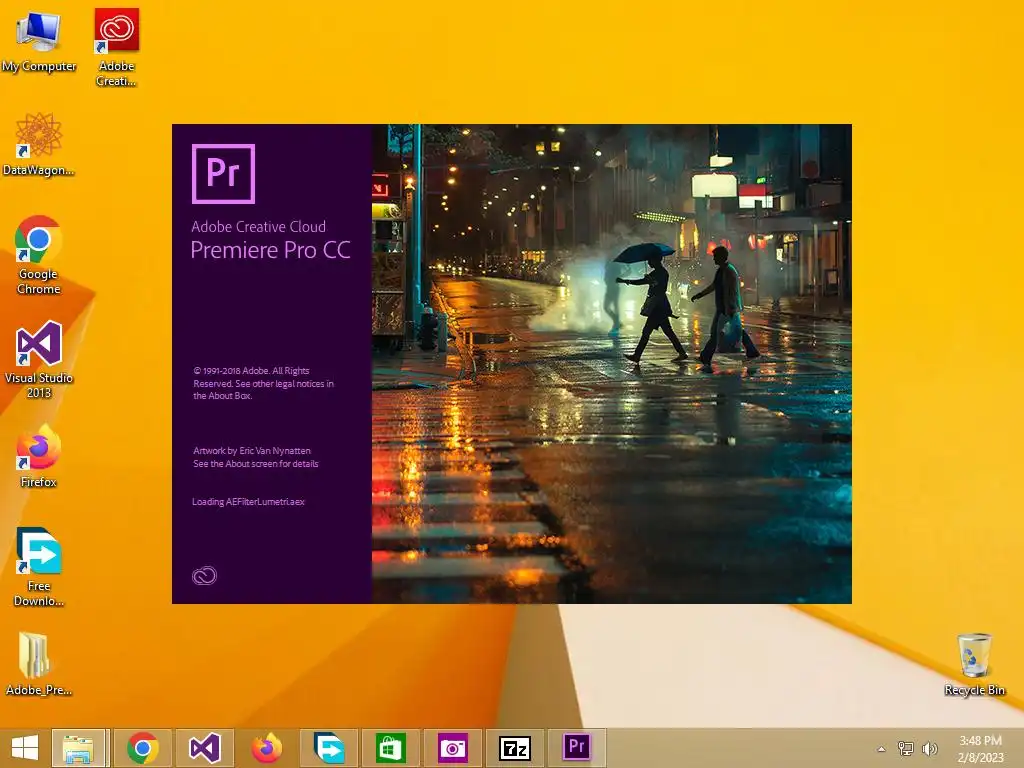Open the camera app taskbar icon
Screen dimensions: 1024x768
(453, 748)
